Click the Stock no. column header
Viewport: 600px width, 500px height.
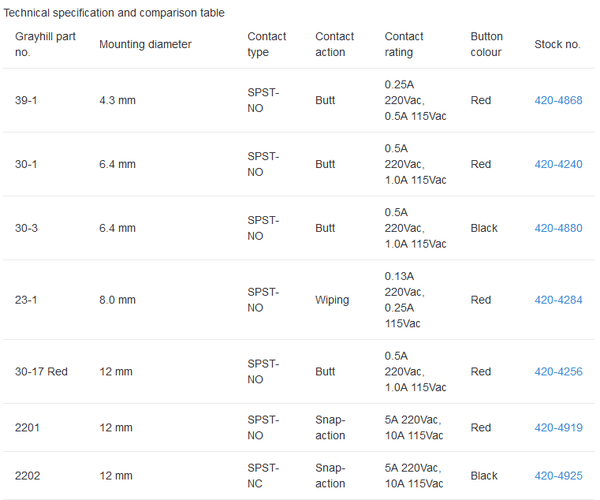tap(557, 44)
